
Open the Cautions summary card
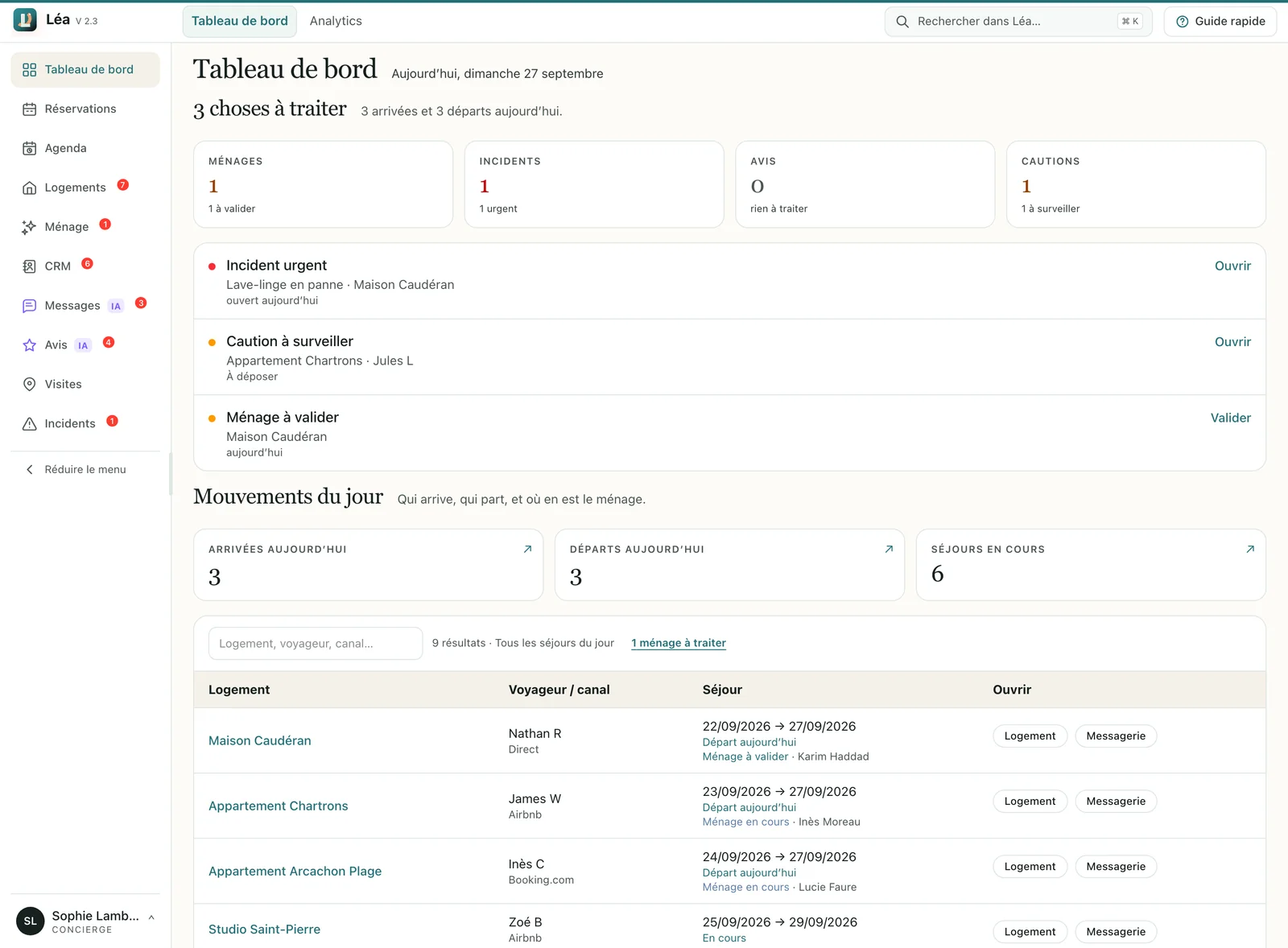(x=1136, y=184)
